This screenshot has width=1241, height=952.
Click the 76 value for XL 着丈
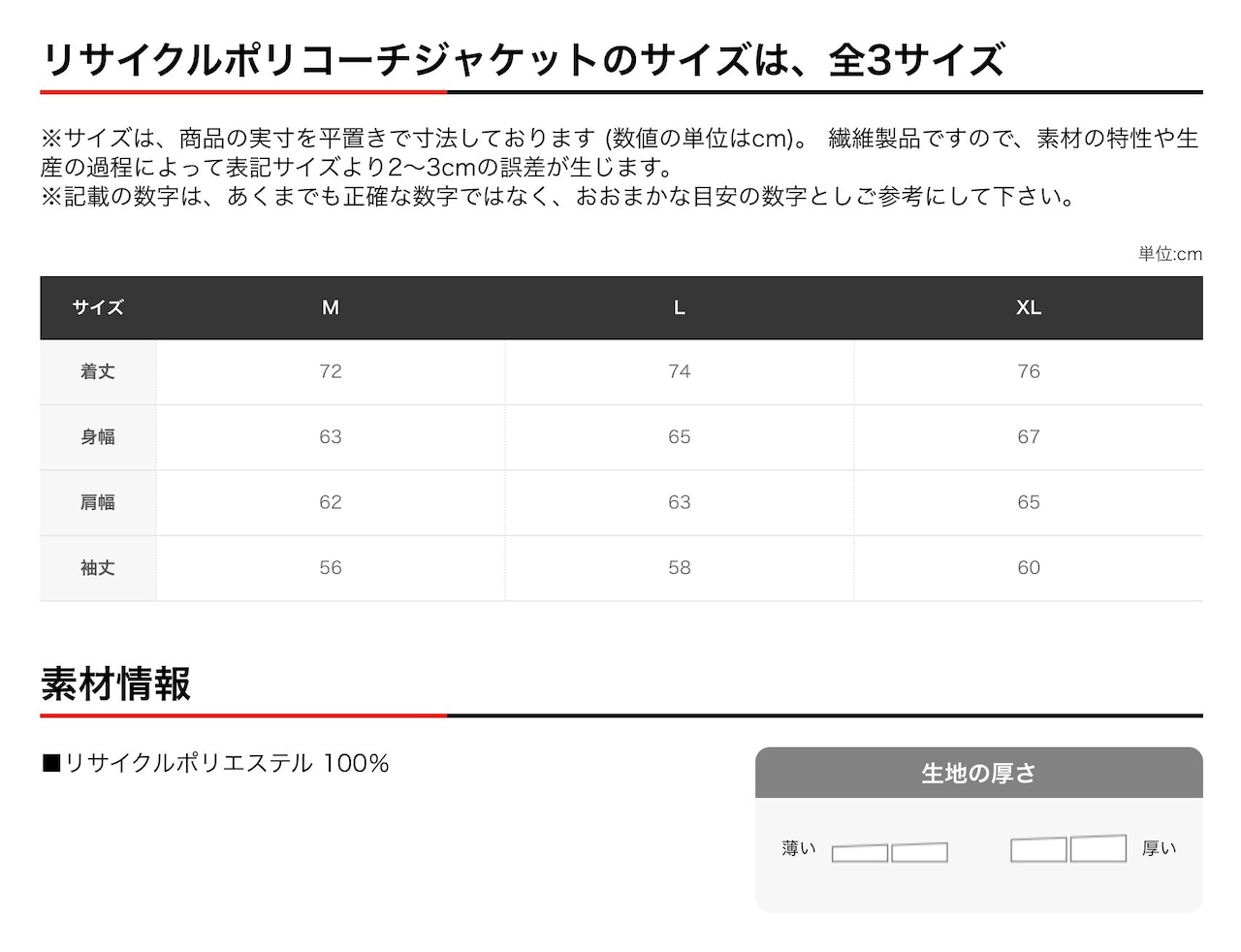(x=1028, y=371)
